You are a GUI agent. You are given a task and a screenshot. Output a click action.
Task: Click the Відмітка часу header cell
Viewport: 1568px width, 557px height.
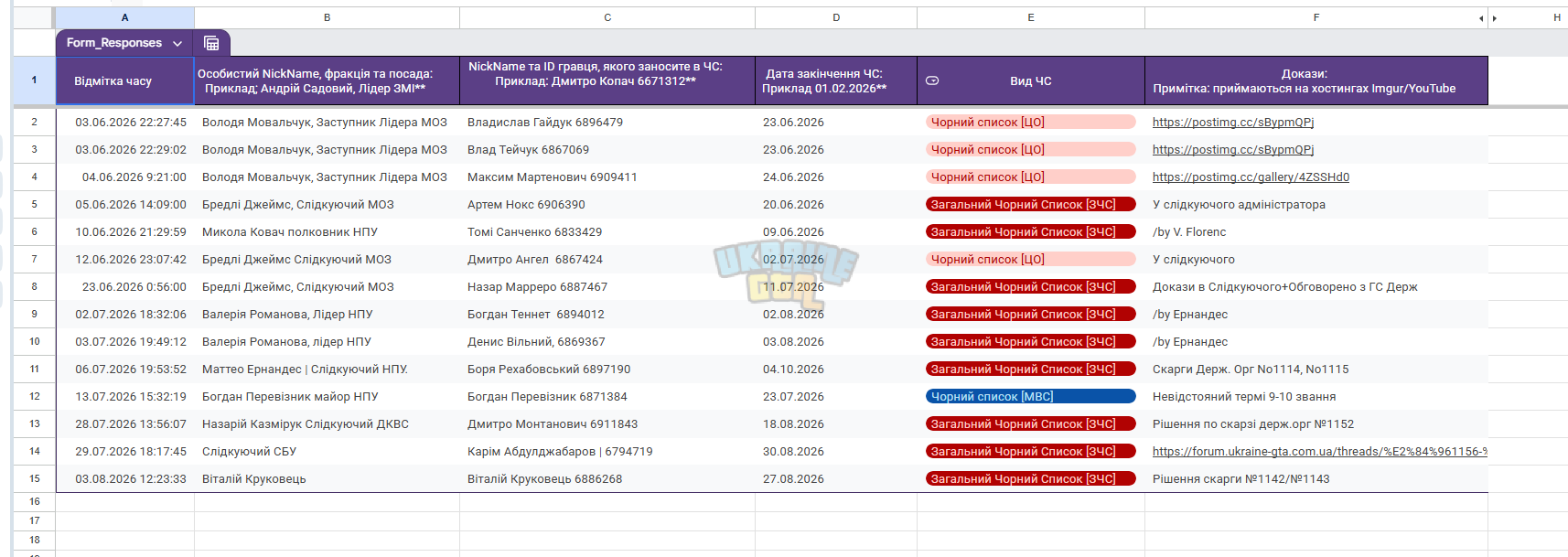pos(125,80)
